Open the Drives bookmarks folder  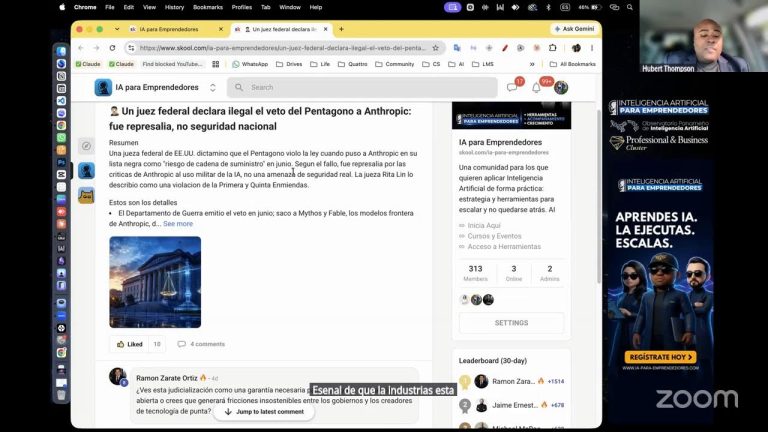tap(289, 64)
